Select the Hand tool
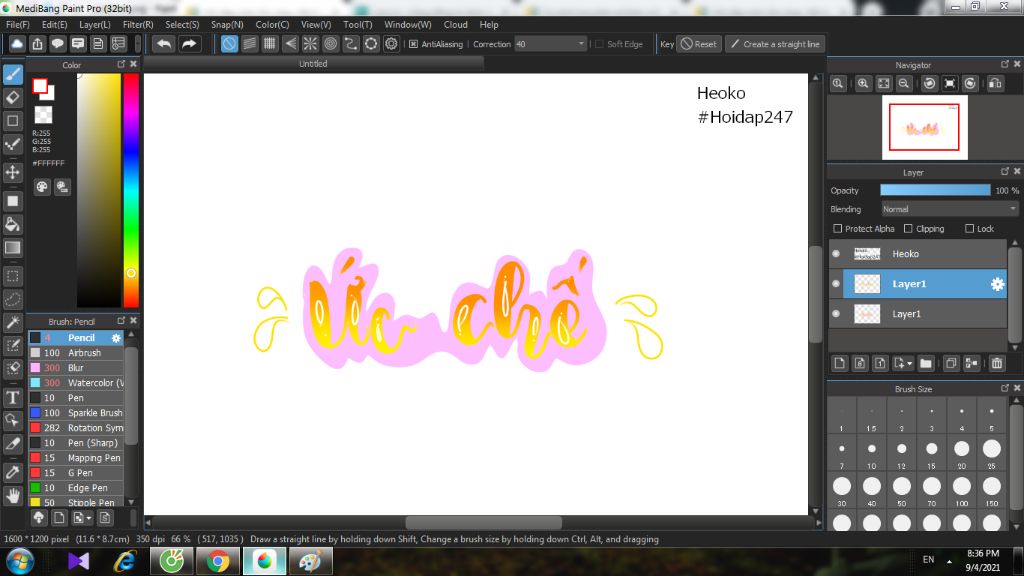 click(12, 496)
